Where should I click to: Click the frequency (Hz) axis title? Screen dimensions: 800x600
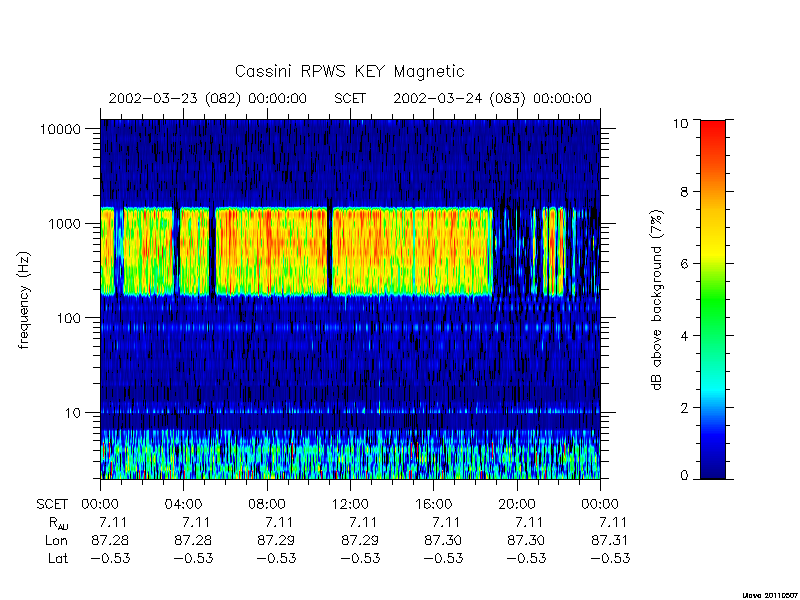pyautogui.click(x=23, y=300)
